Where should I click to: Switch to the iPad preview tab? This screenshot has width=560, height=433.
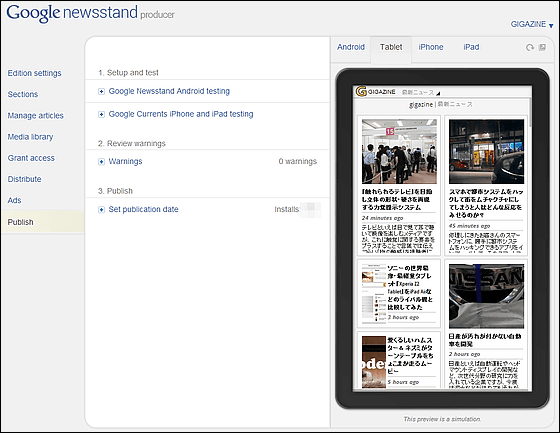[x=471, y=47]
